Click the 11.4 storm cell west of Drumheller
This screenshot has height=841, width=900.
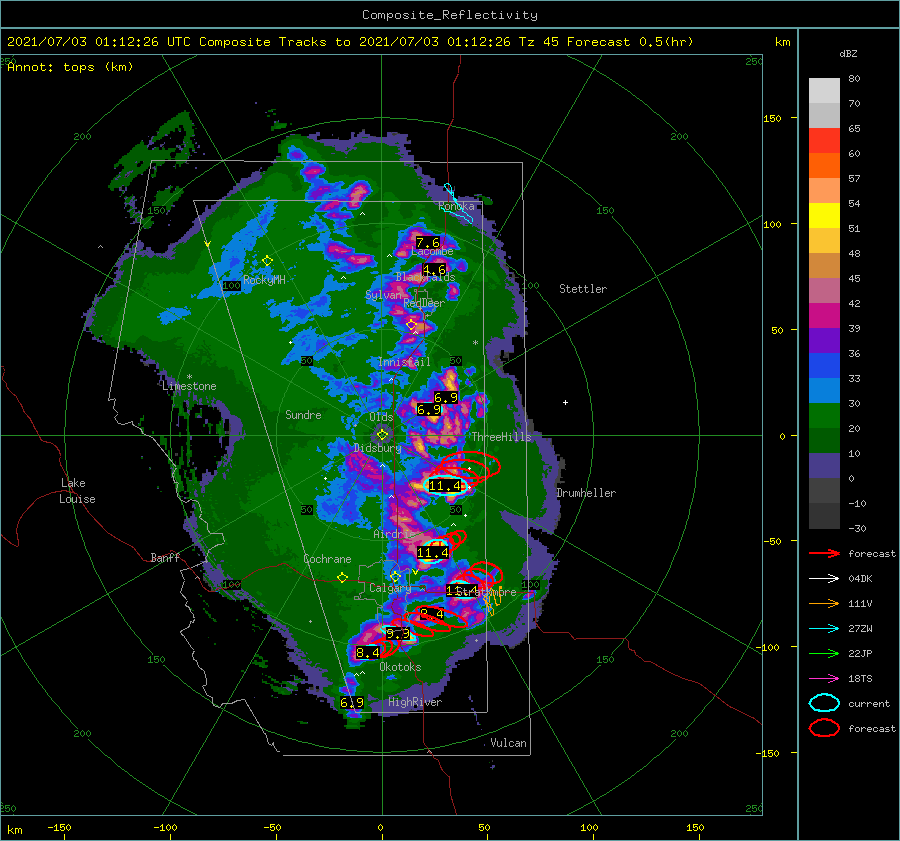[x=445, y=486]
